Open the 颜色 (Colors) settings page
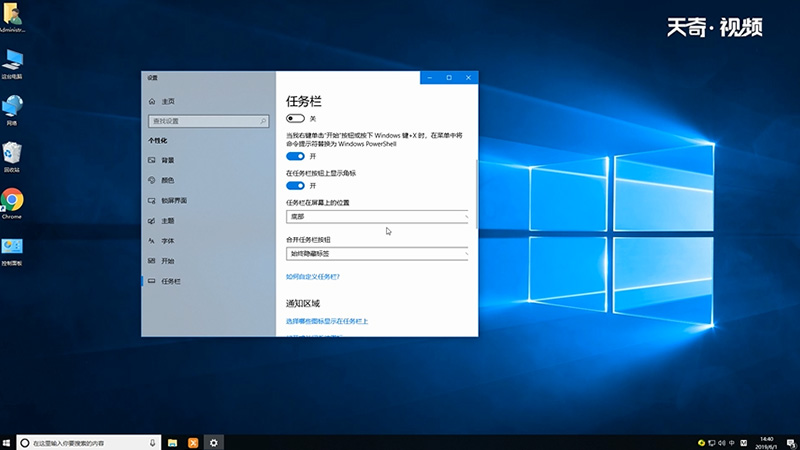Screen dimensions: 800x450 click(x=162, y=180)
